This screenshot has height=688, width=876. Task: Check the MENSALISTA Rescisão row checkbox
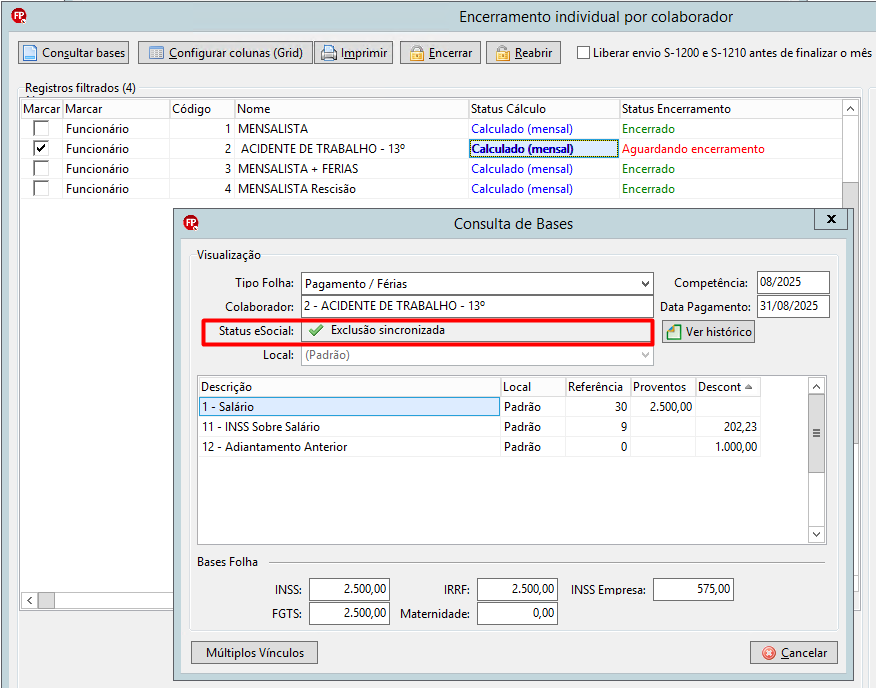[x=41, y=189]
